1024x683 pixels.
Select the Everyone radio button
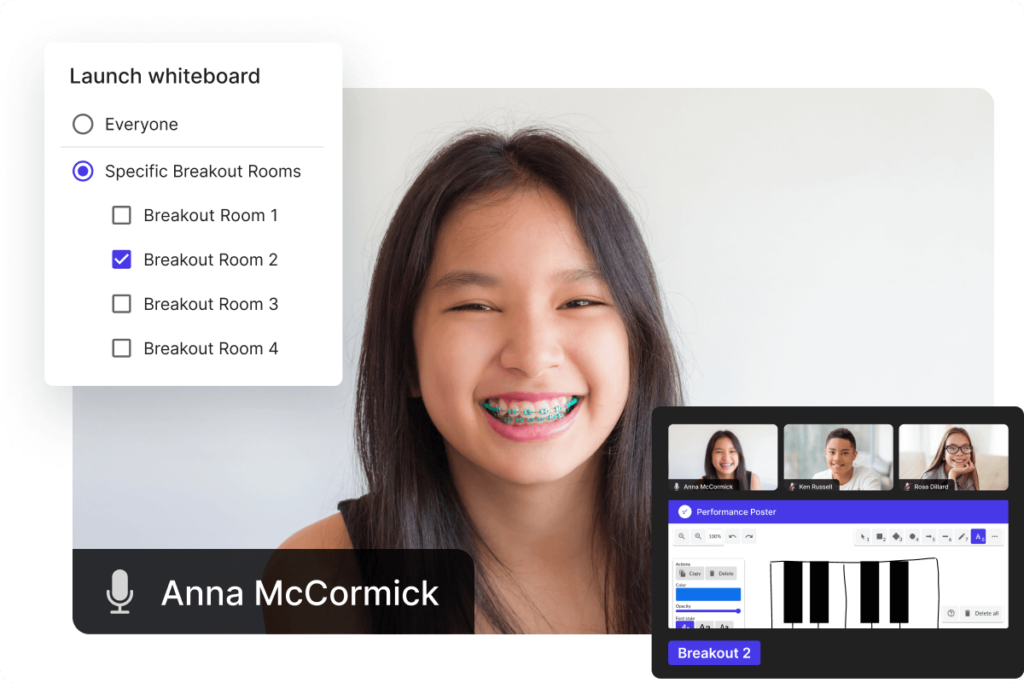click(82, 124)
